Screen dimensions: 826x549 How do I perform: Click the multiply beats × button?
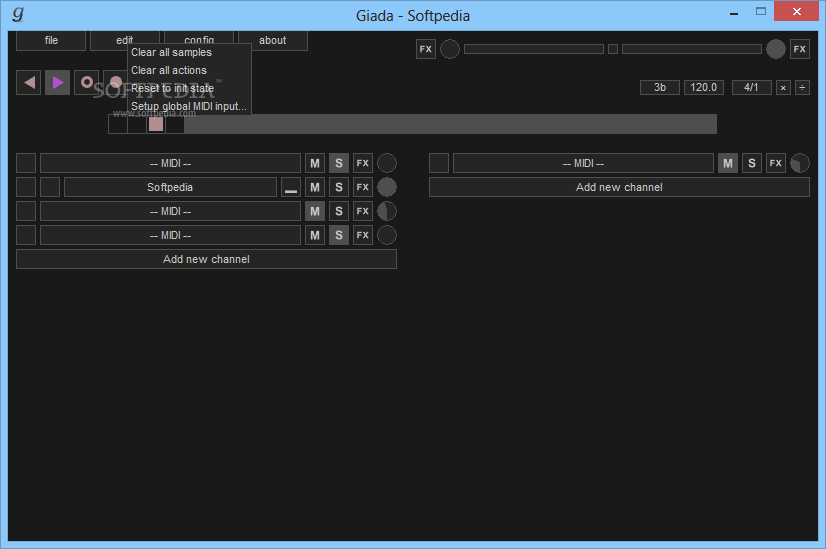click(x=783, y=87)
